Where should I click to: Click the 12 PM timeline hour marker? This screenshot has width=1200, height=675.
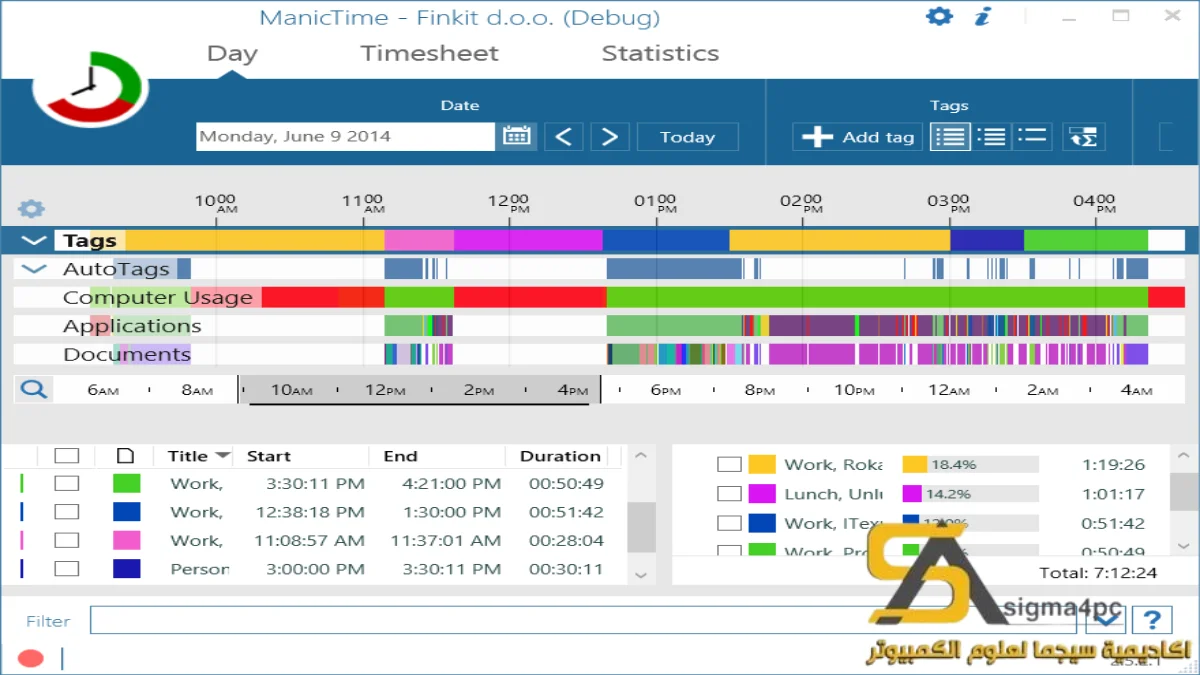coord(509,203)
